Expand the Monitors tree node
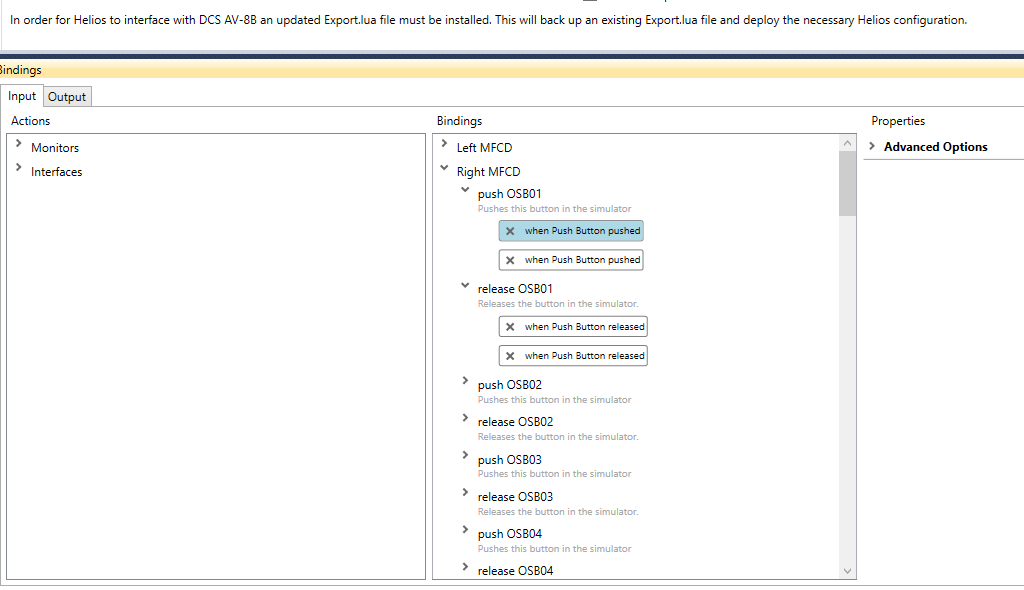This screenshot has height=590, width=1024. (18, 143)
